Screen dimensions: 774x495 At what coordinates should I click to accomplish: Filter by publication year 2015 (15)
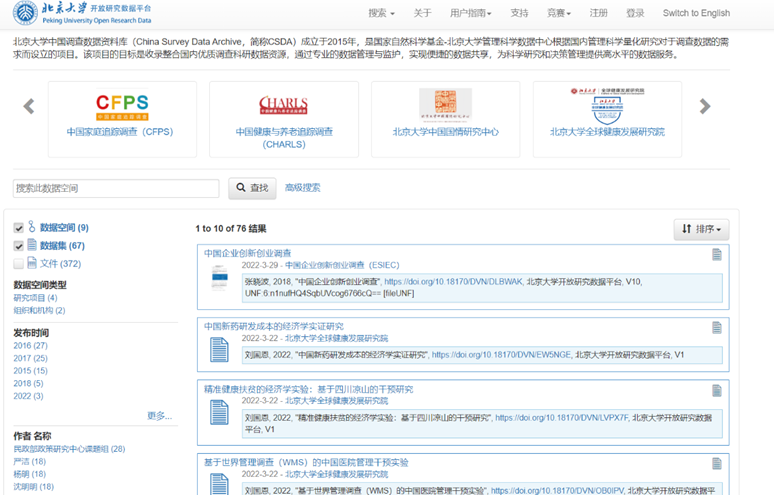[31, 371]
